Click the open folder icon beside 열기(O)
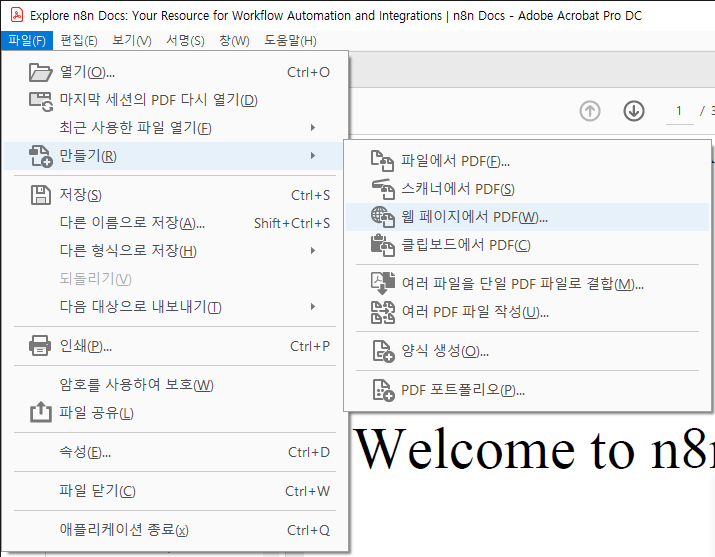715x557 pixels. click(x=41, y=72)
